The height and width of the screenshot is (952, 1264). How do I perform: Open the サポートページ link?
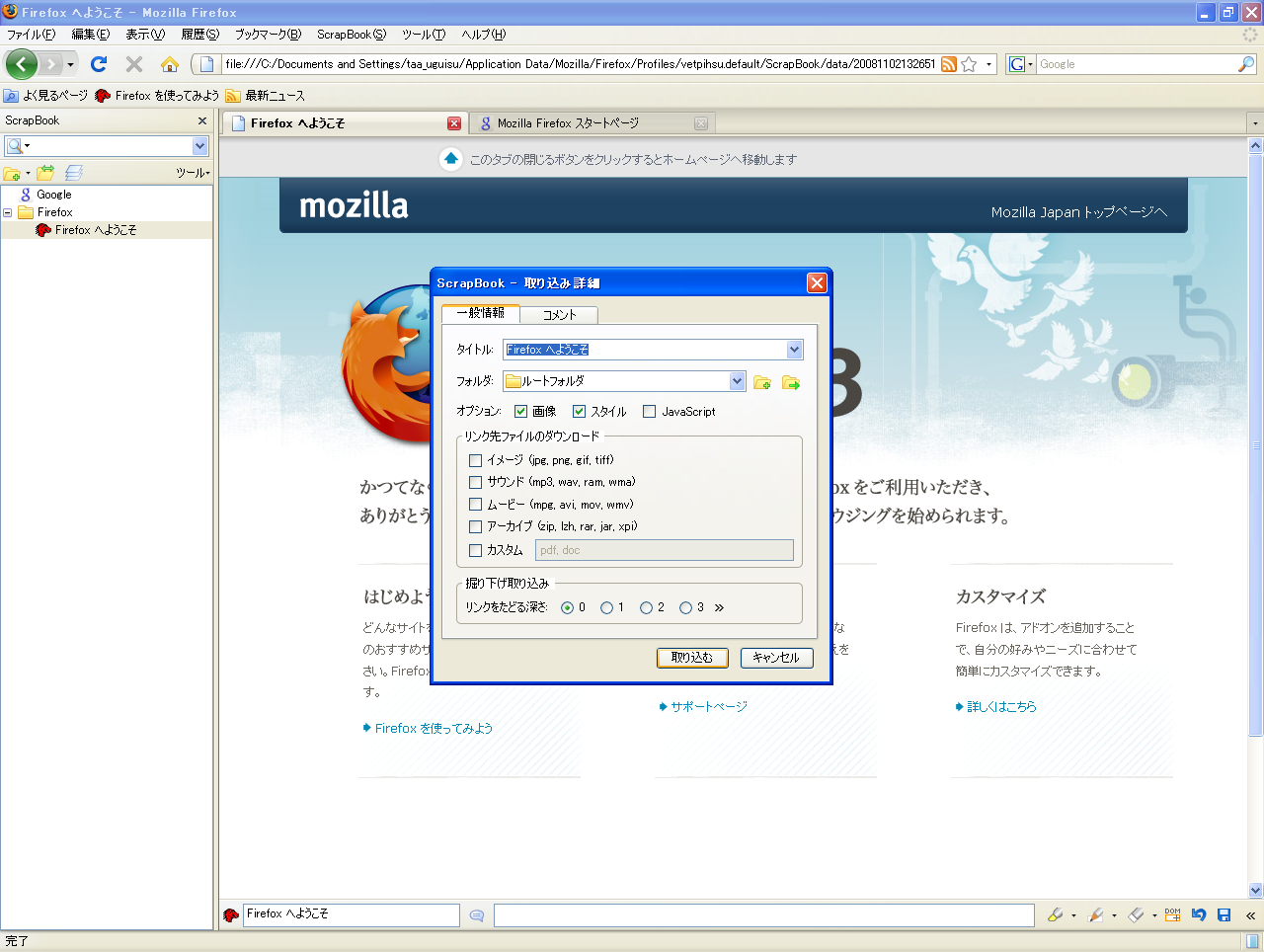(x=708, y=707)
